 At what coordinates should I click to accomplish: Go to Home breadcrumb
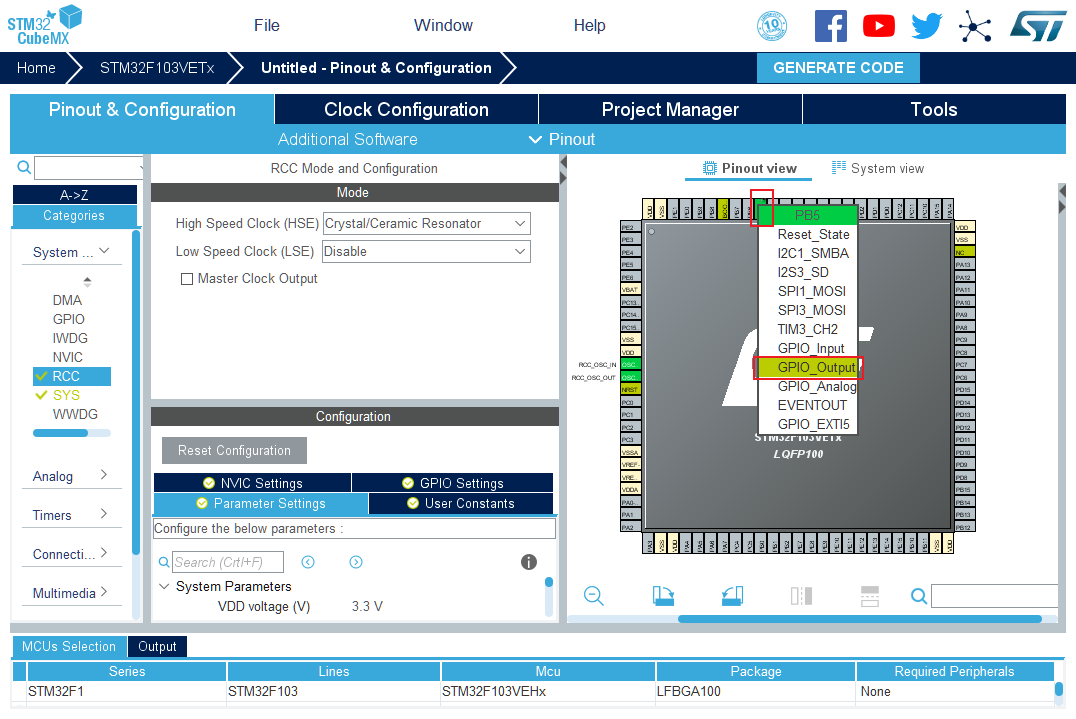(x=36, y=68)
